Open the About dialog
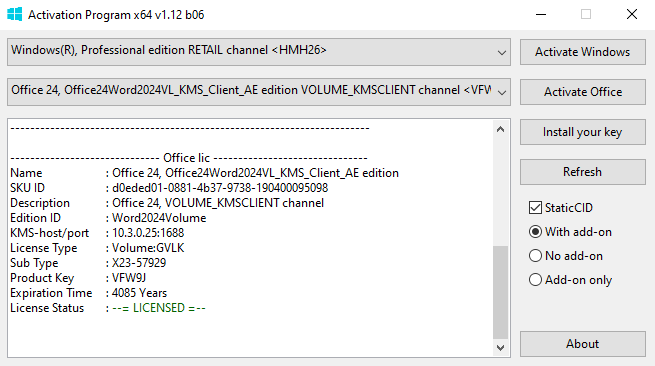Screen dimensions: 655x366 click(x=583, y=344)
